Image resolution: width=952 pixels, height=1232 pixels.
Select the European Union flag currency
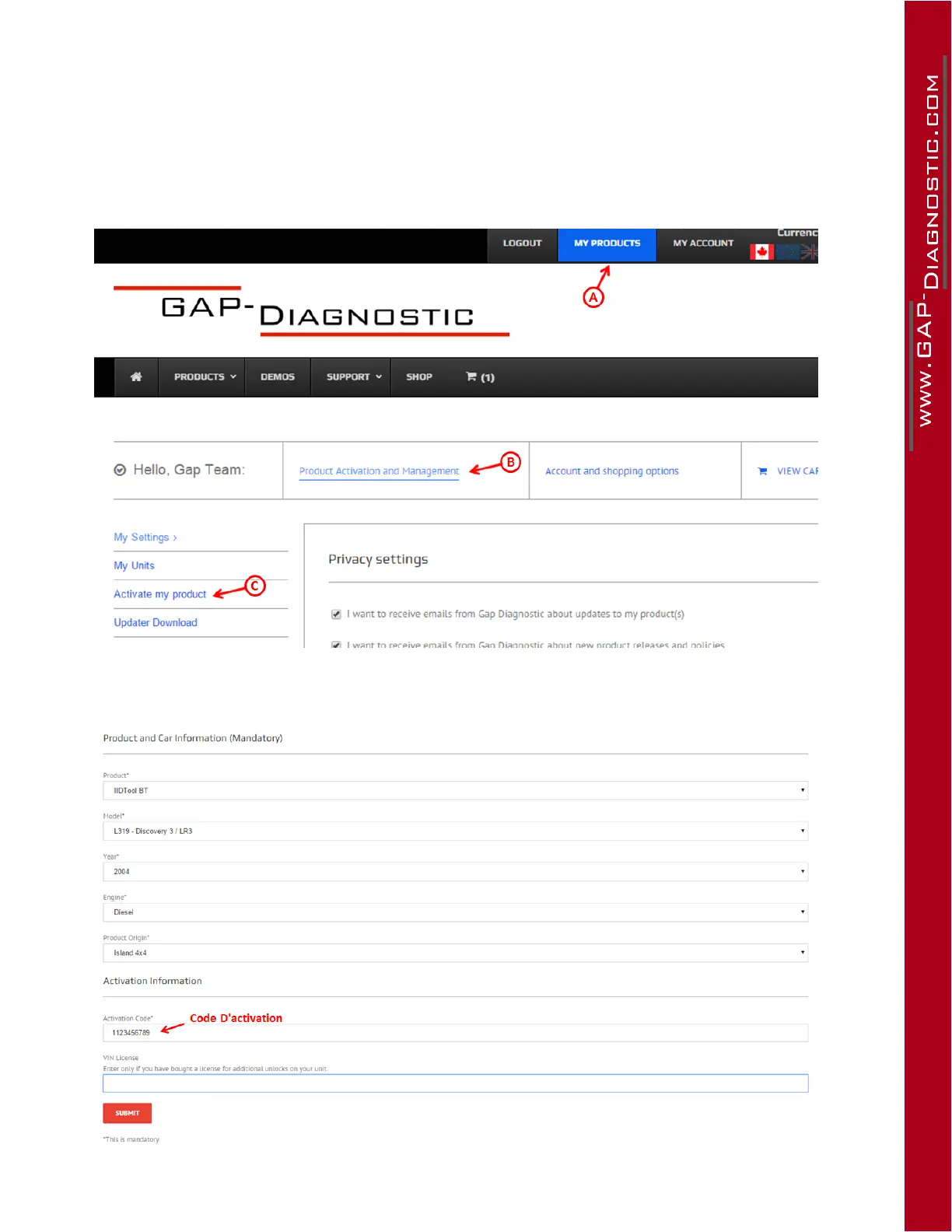click(786, 252)
